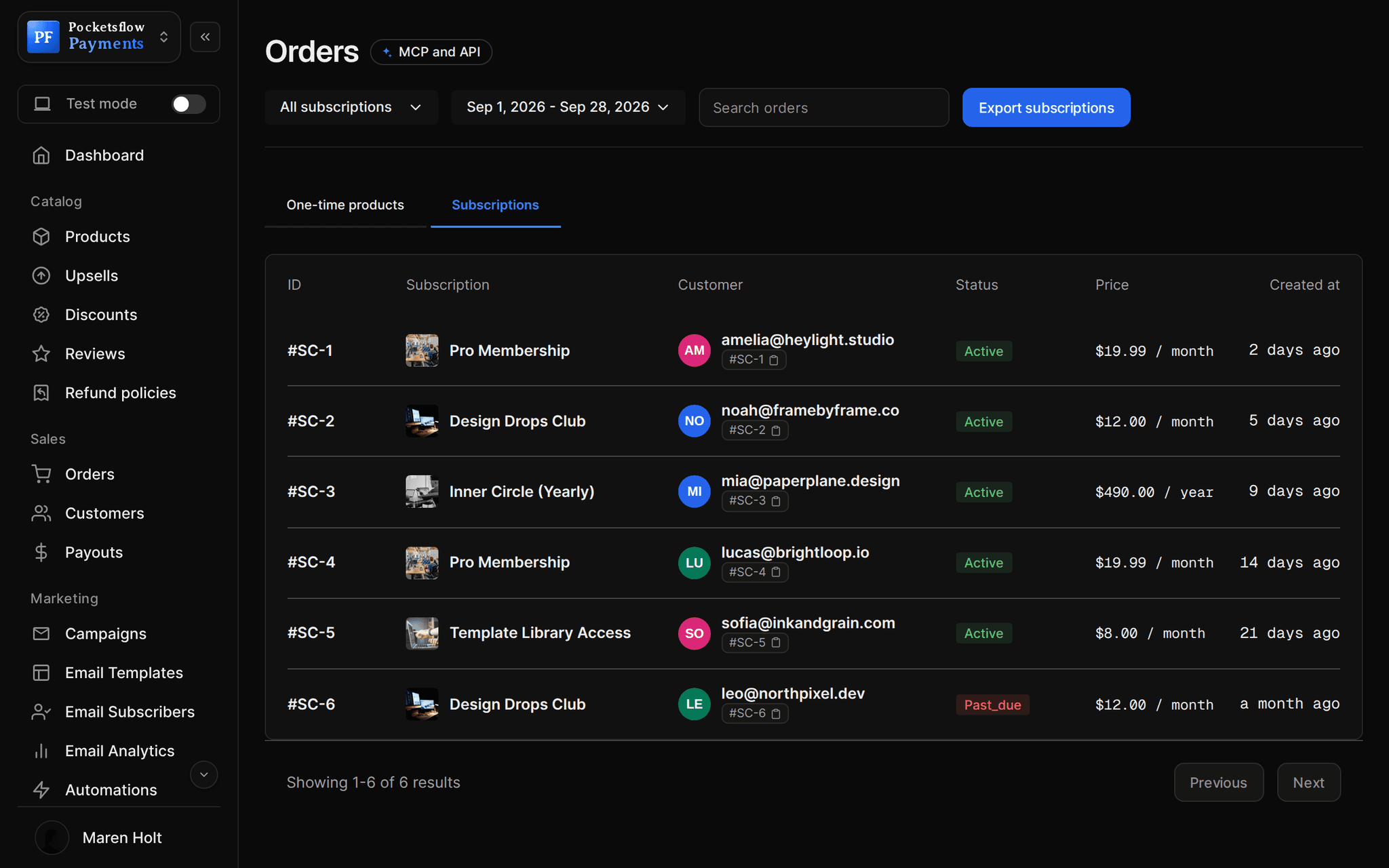1389x868 pixels.
Task: Click the Customers people icon
Action: point(41,513)
